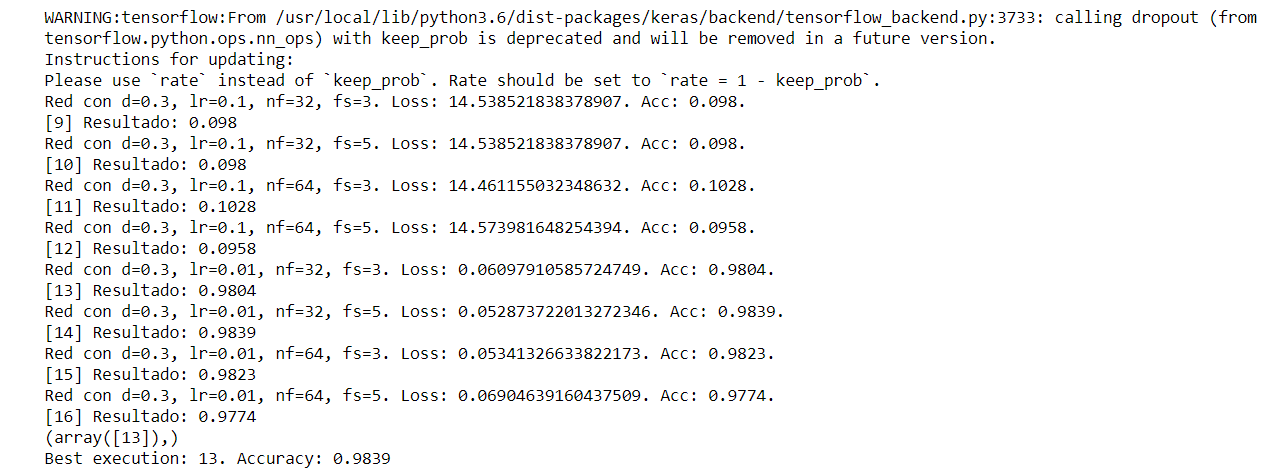Click the loss value 0.05341326633822173
1272x472 pixels.
click(x=554, y=353)
